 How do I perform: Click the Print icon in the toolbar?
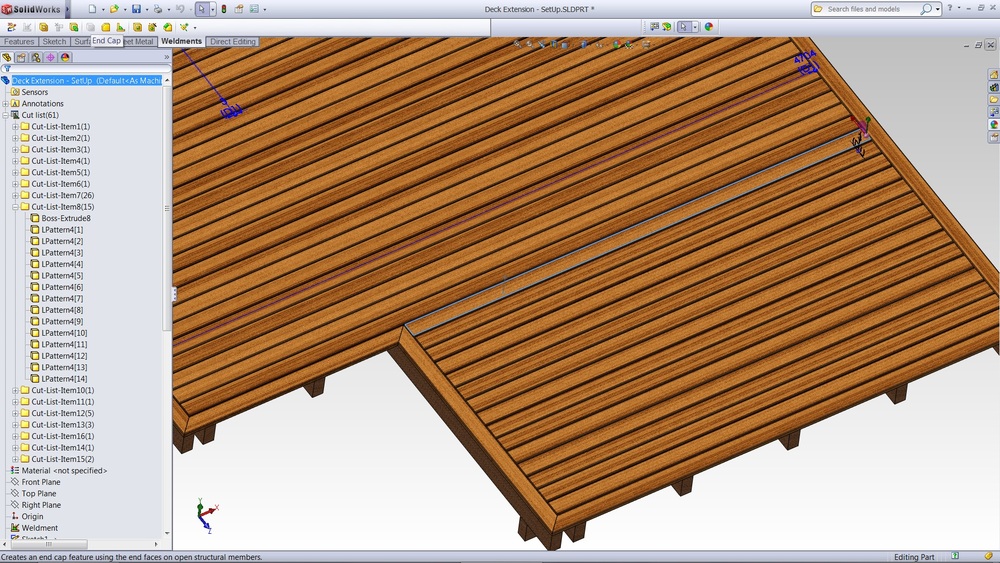coord(158,9)
